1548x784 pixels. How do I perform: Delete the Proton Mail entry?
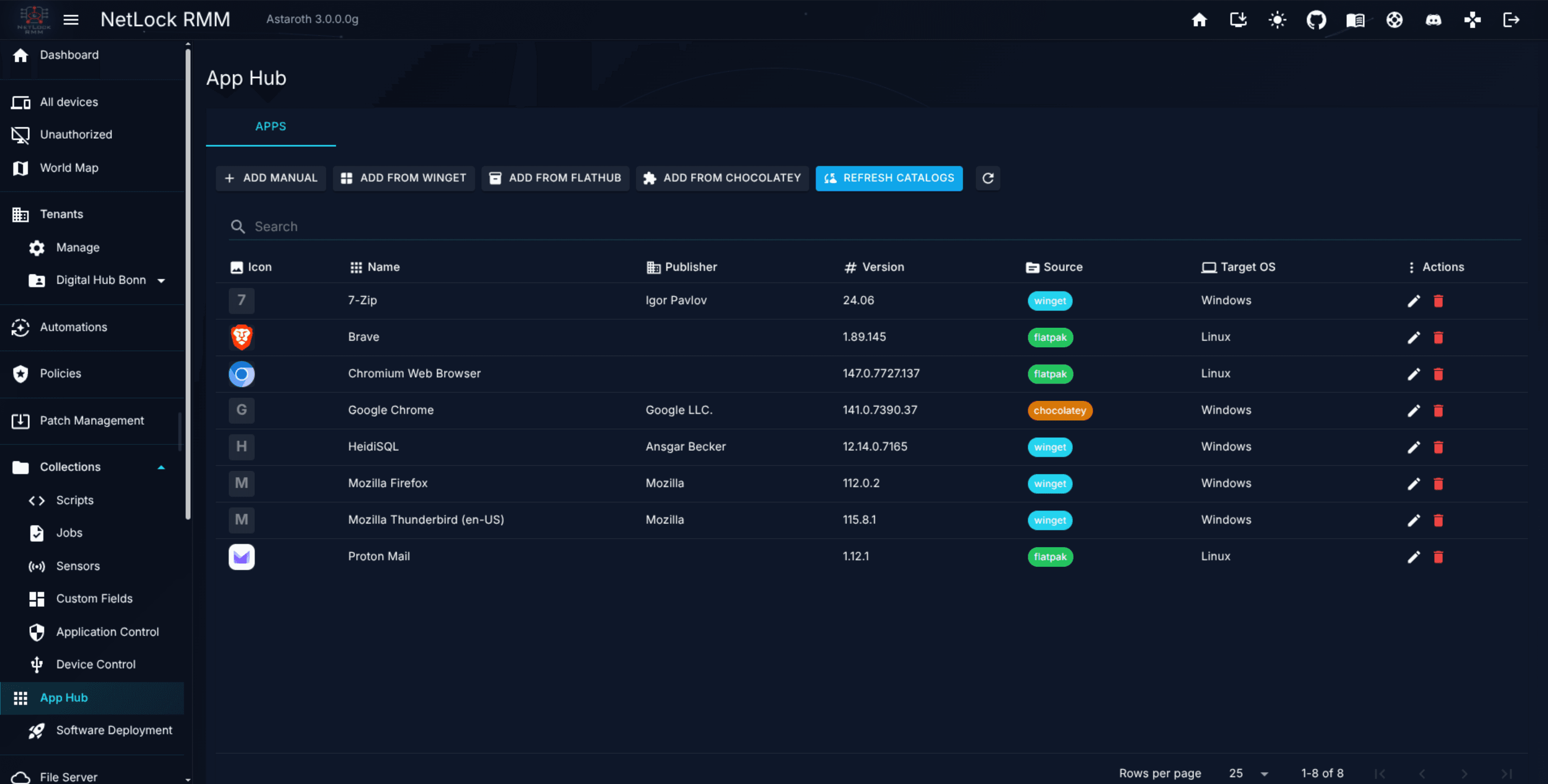point(1438,557)
